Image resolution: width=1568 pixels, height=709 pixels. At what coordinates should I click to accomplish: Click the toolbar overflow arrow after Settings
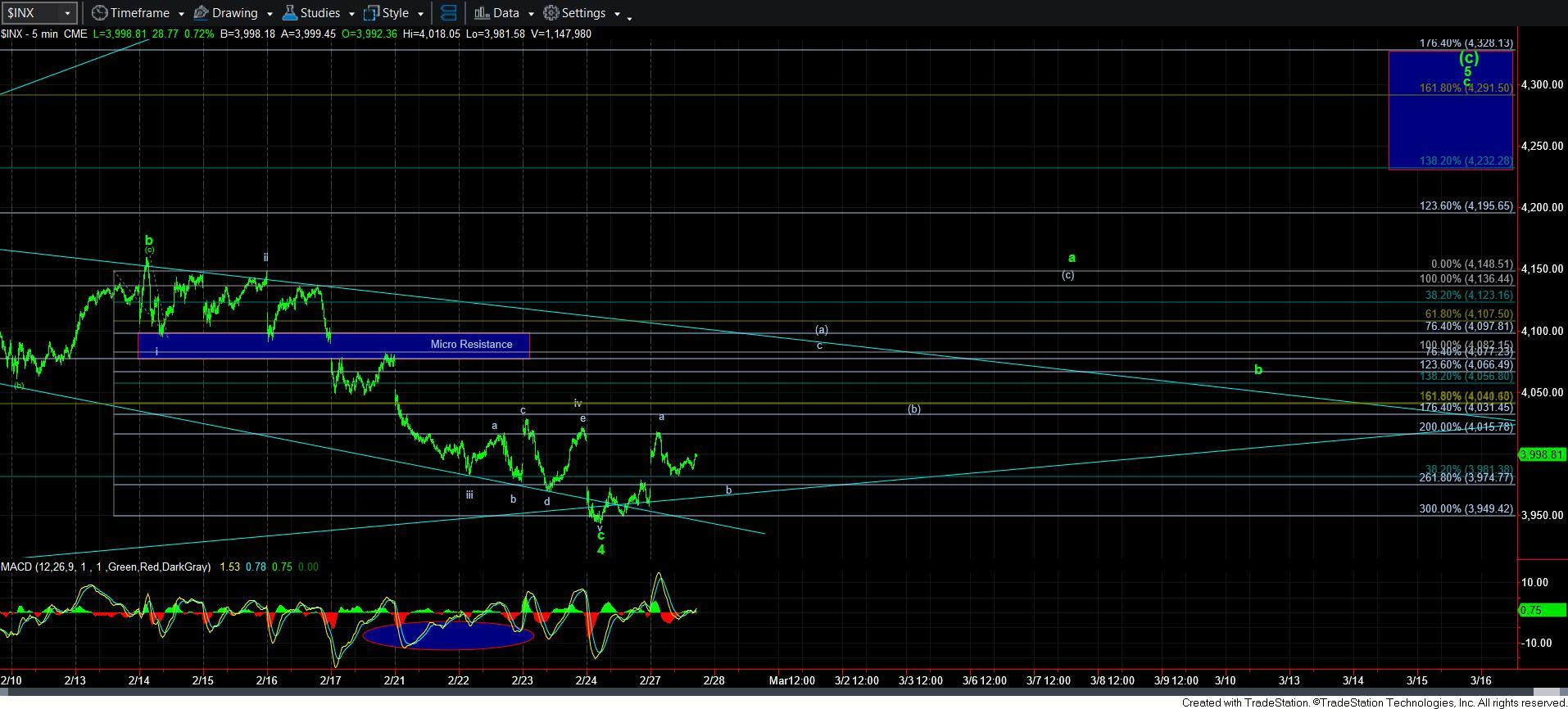(x=629, y=16)
